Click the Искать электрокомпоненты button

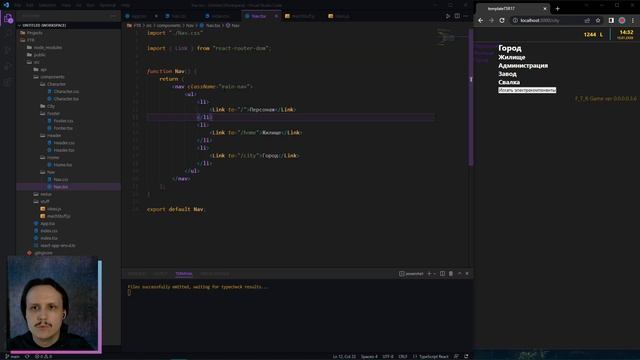527,90
